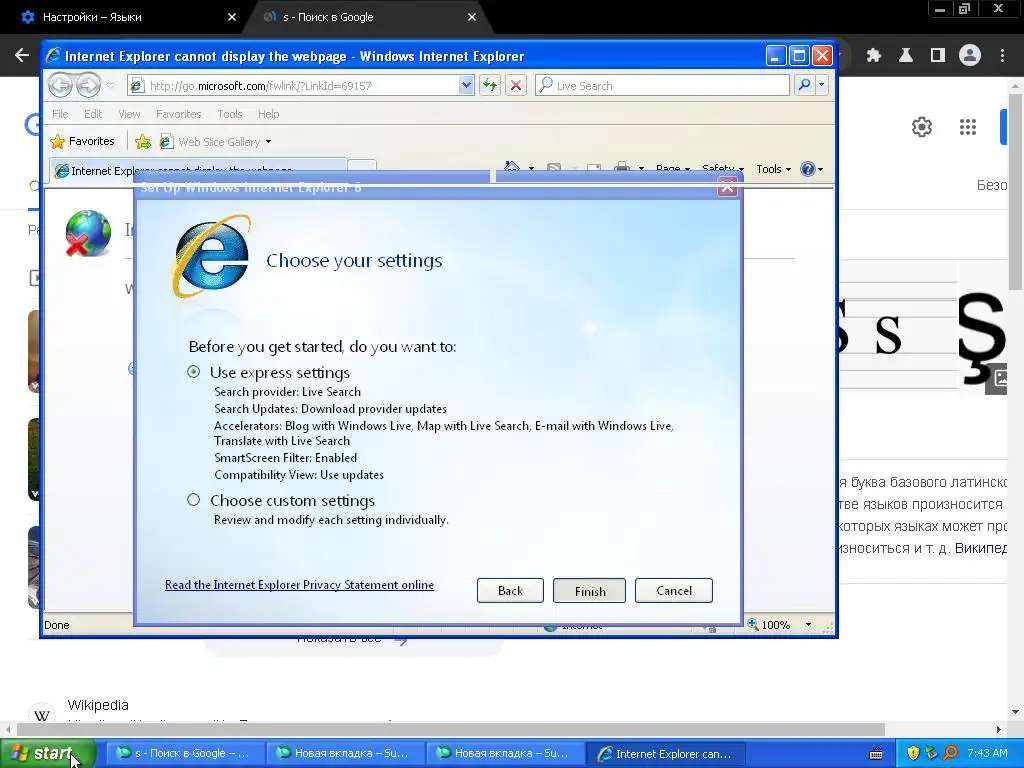Open the Internet Explorer Privacy Statement link

299,585
